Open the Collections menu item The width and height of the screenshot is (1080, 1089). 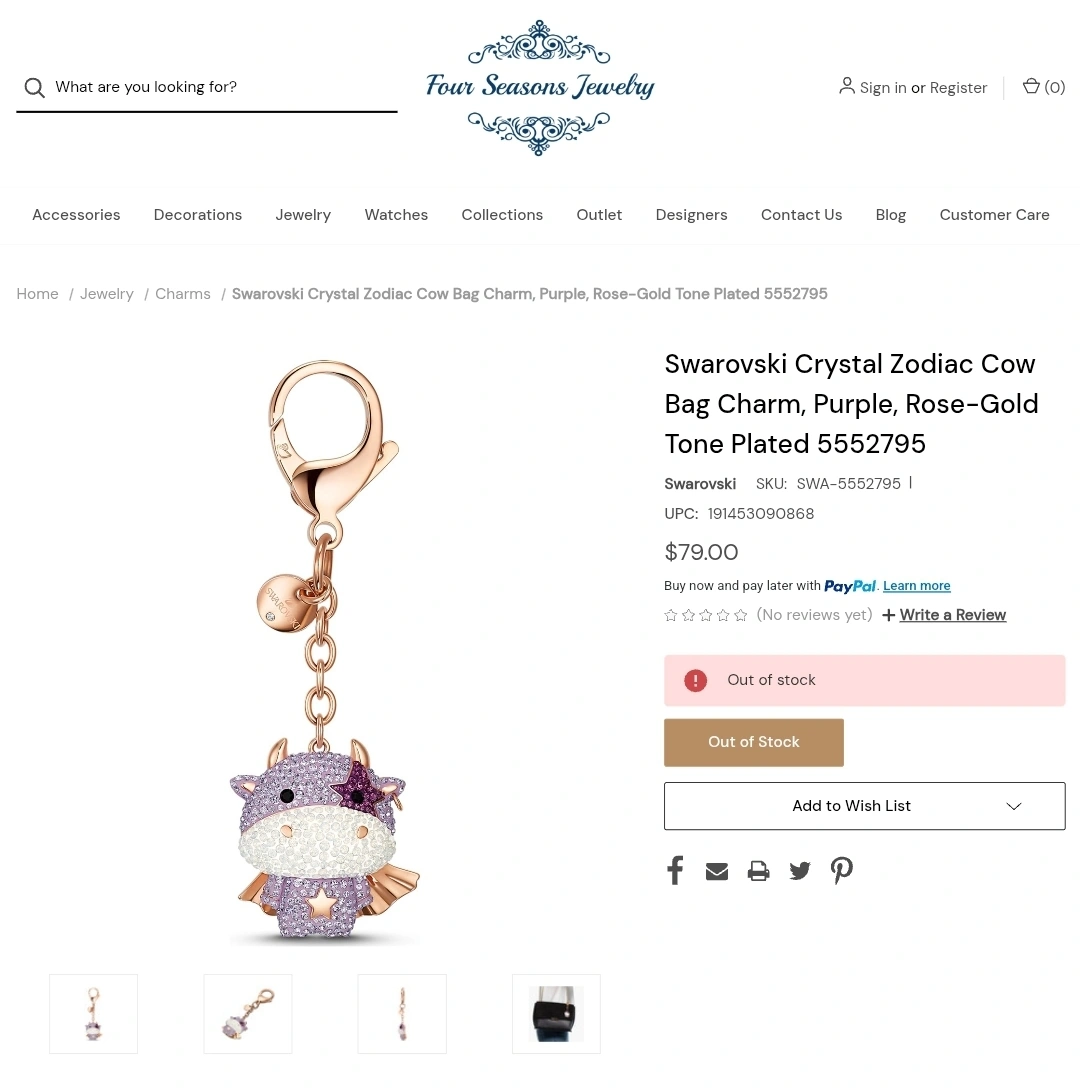coord(502,215)
